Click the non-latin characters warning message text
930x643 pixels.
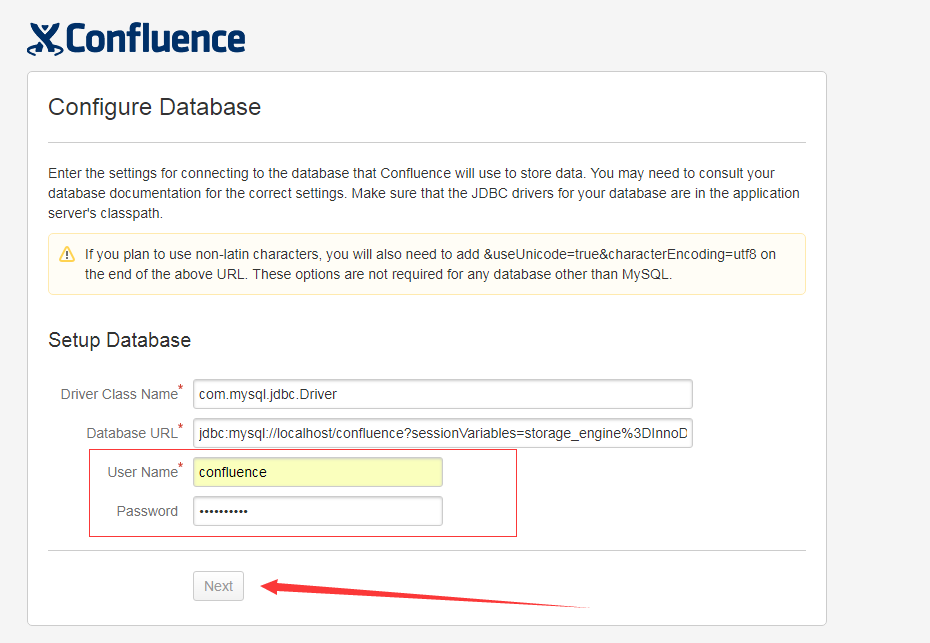430,264
